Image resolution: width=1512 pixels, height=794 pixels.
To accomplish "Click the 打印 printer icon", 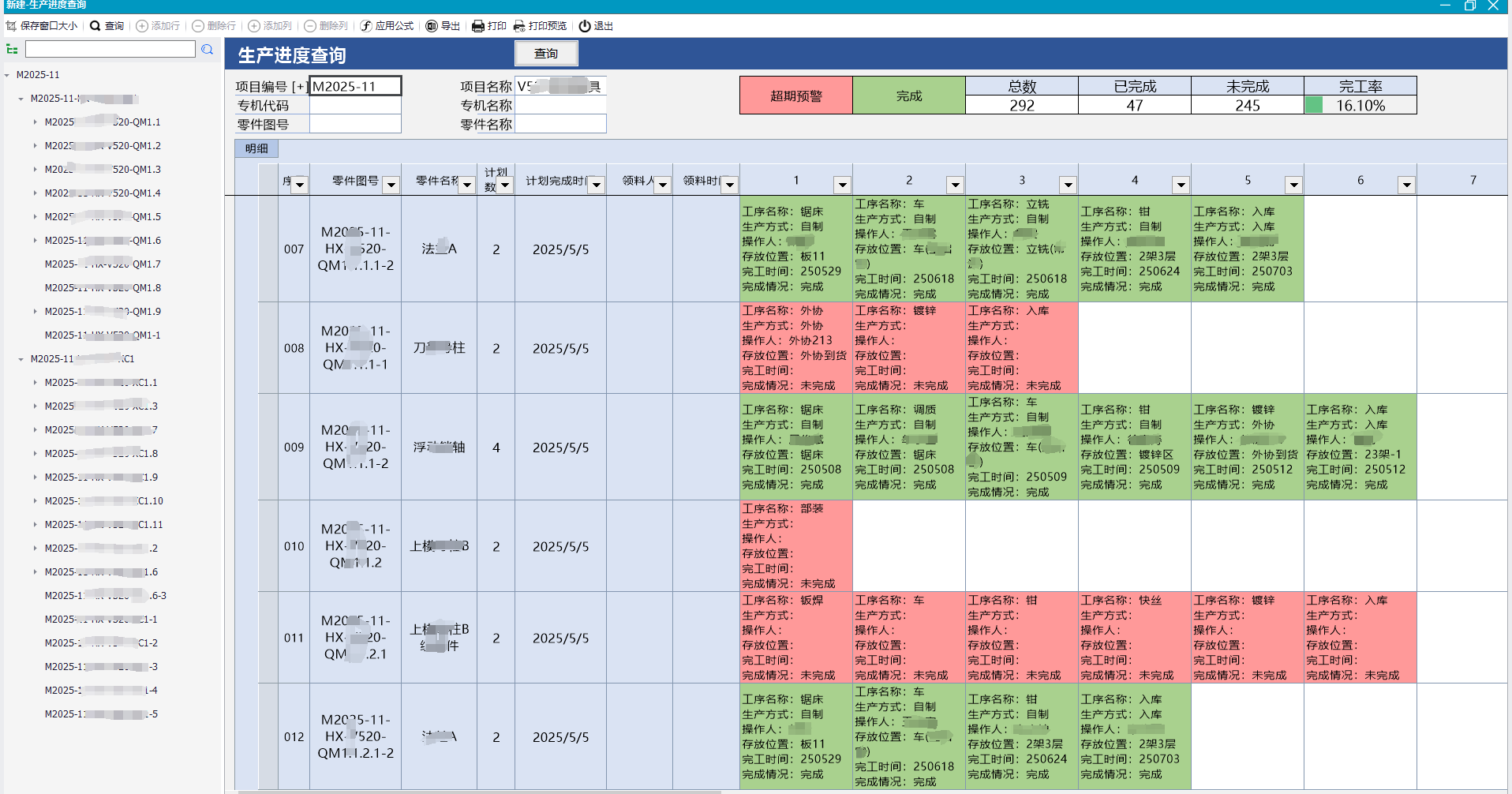I will tap(478, 26).
